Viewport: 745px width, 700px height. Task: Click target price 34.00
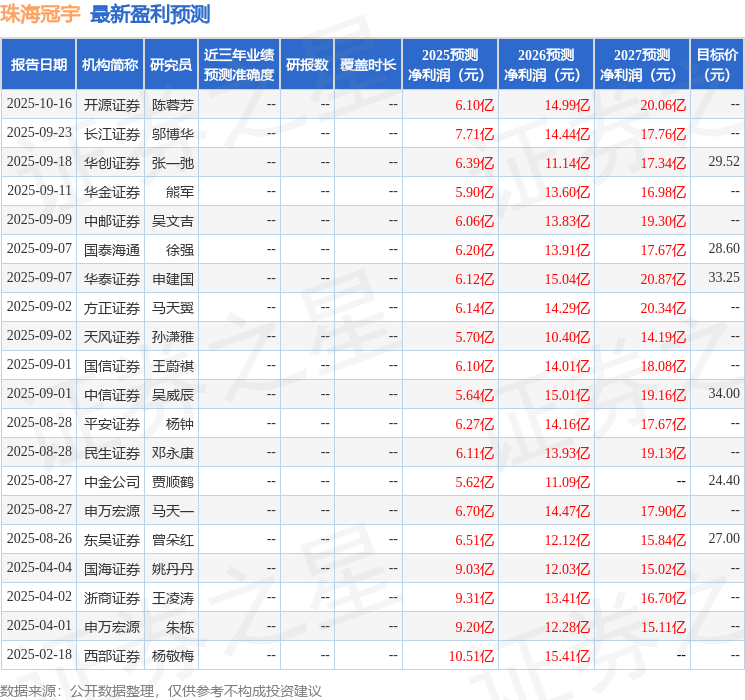[x=724, y=393]
